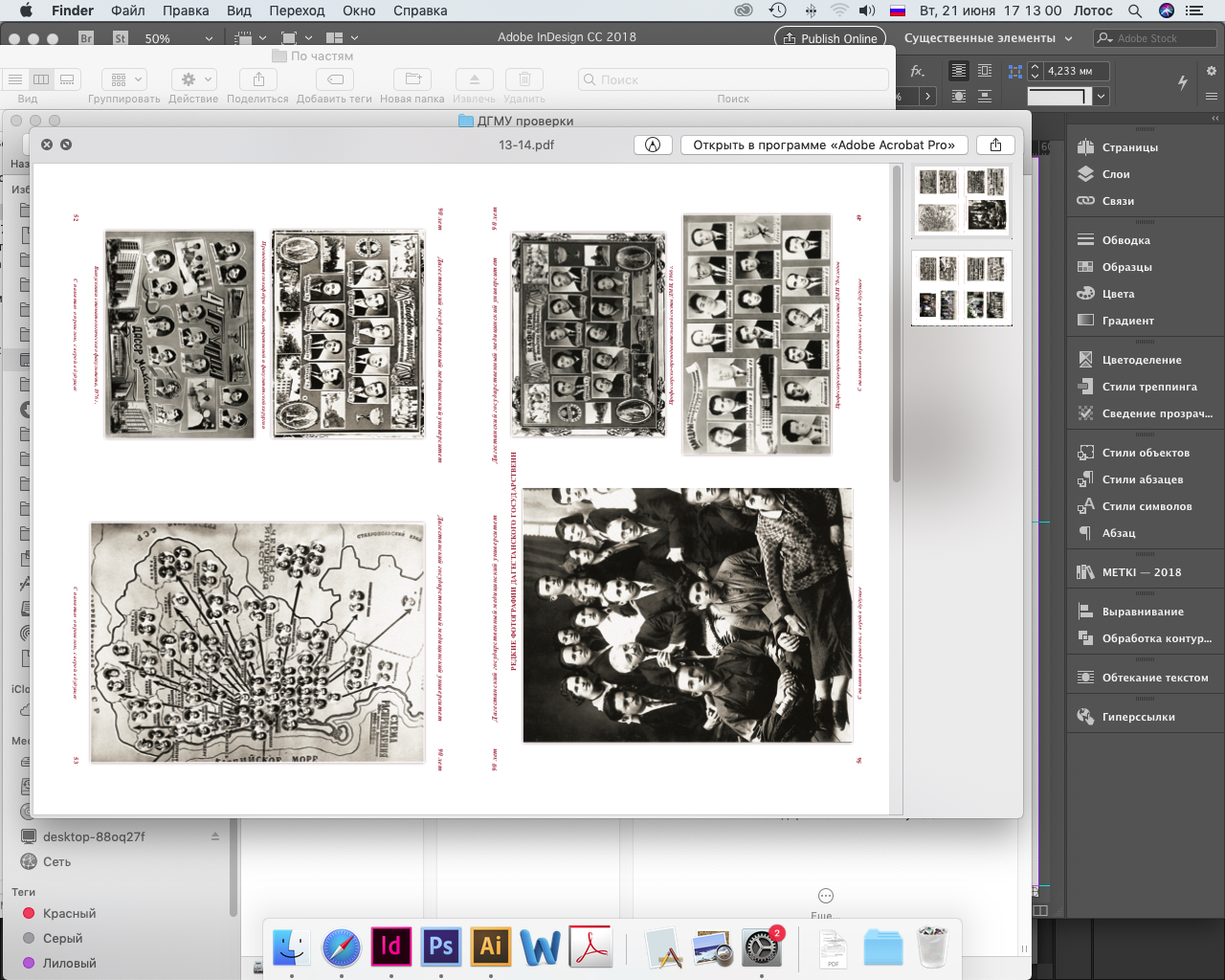The height and width of the screenshot is (980, 1225).
Task: Open the Сведение прозрачности panel
Action: coord(1144,413)
